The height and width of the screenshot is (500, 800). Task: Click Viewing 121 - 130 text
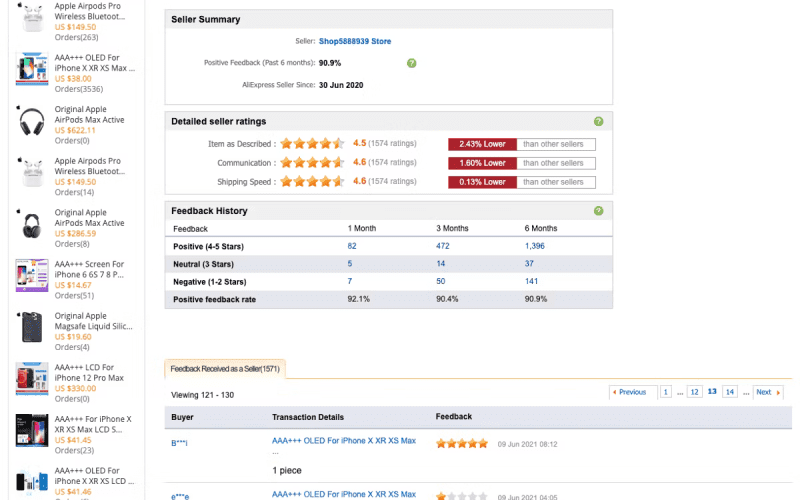(203, 395)
